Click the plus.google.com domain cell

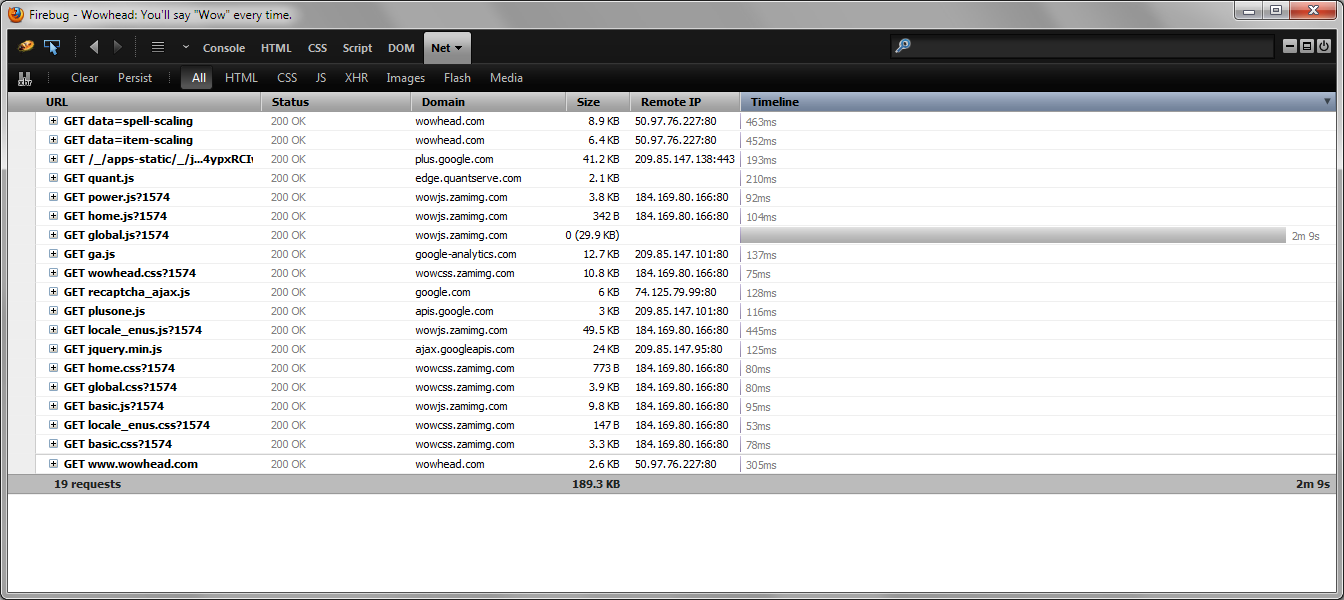click(x=454, y=159)
